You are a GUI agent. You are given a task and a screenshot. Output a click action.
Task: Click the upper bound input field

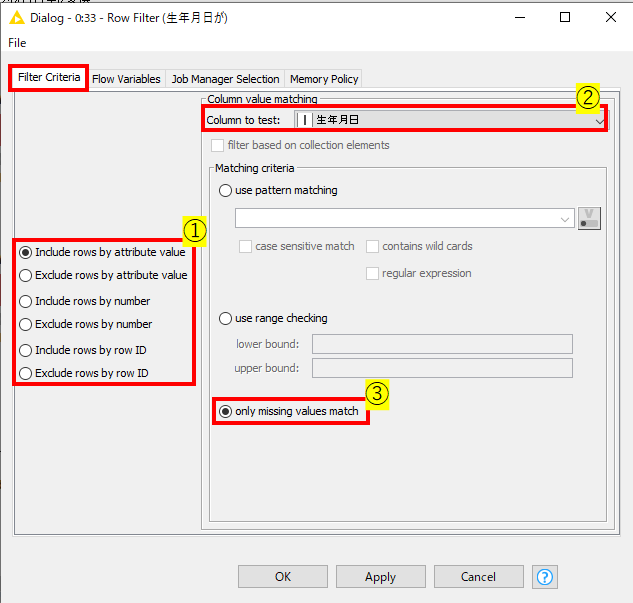pos(442,368)
